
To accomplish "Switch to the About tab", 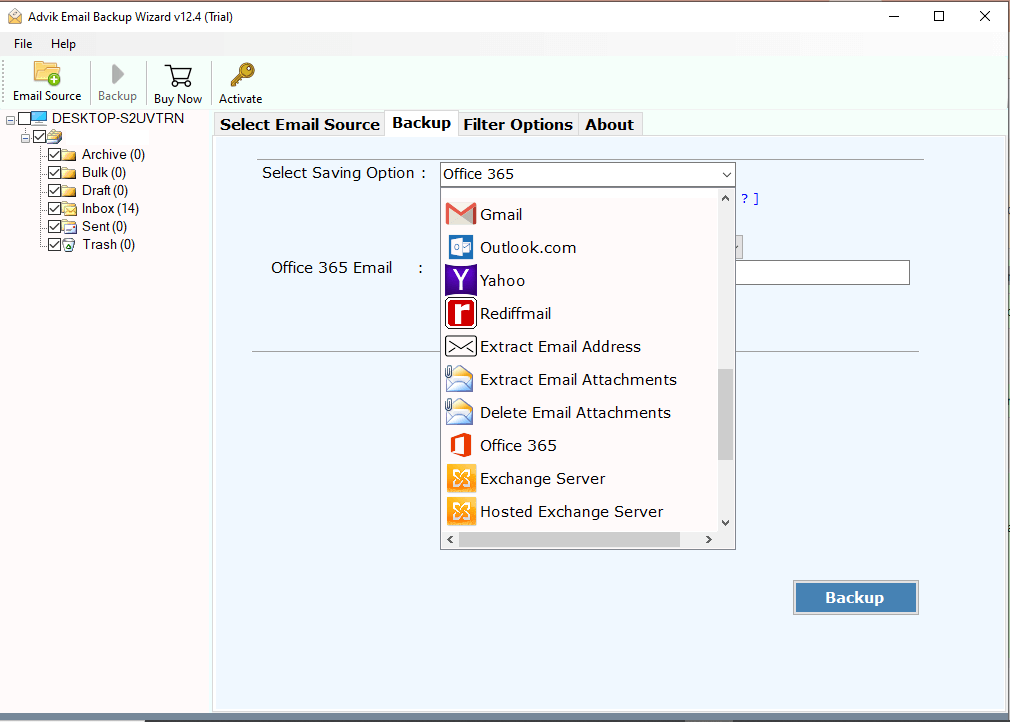I will (x=609, y=124).
